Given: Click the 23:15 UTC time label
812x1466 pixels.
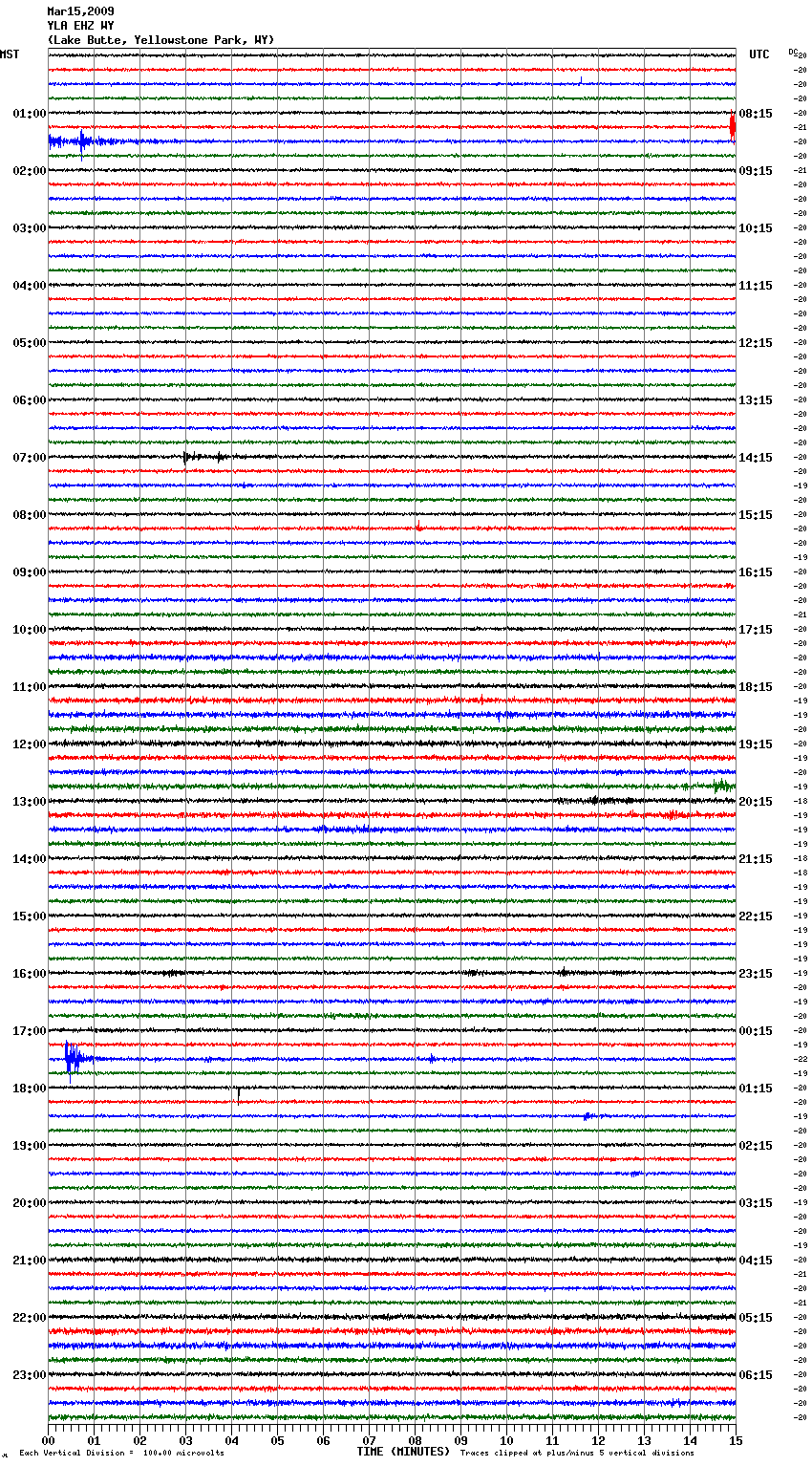Looking at the screenshot, I should 756,974.
